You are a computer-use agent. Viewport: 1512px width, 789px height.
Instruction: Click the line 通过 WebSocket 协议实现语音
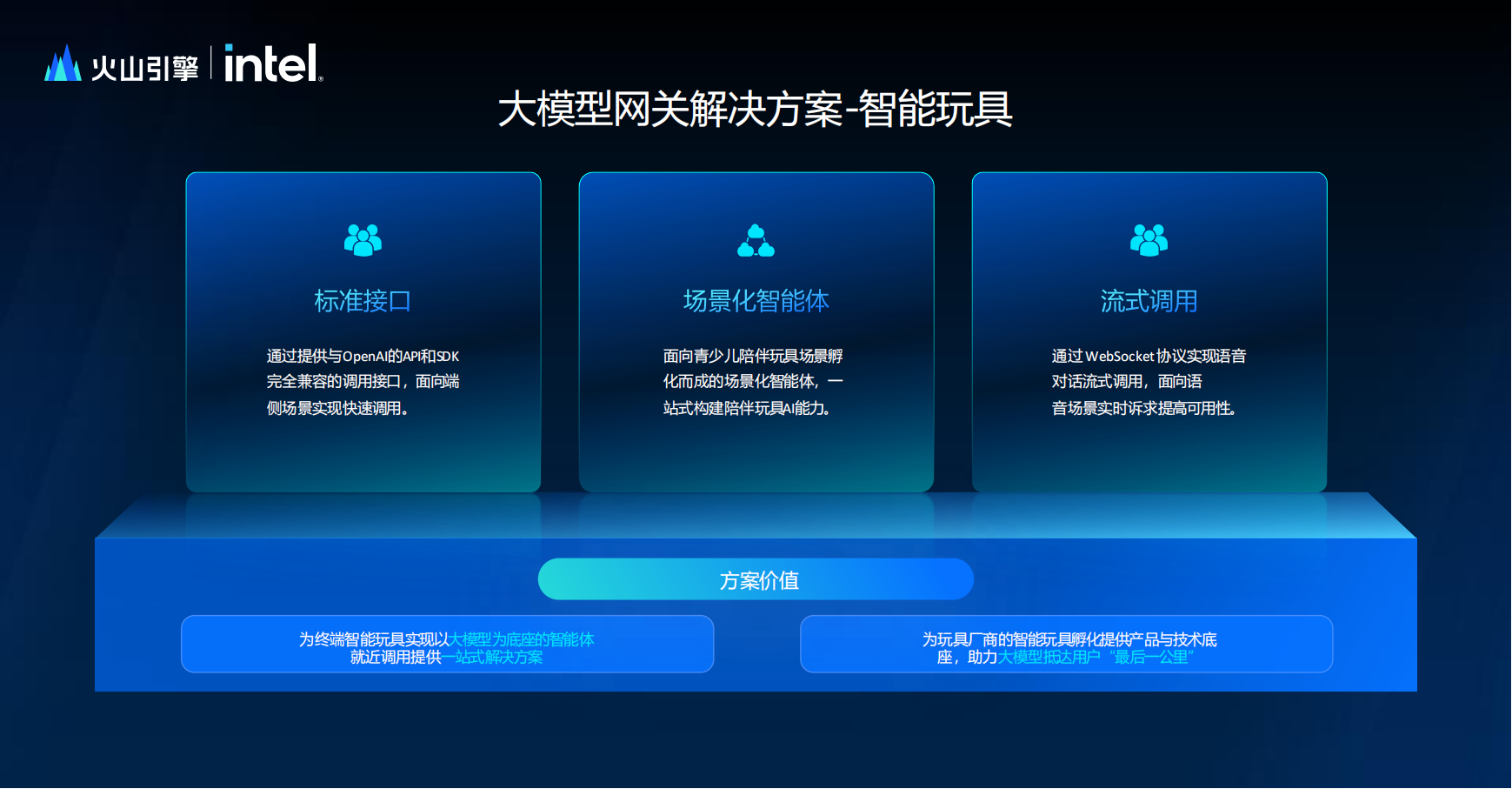pyautogui.click(x=1149, y=356)
